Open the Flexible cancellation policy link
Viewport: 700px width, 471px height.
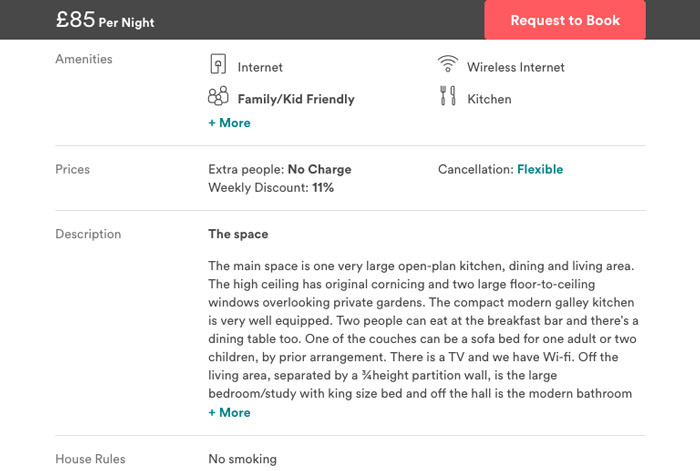[540, 169]
